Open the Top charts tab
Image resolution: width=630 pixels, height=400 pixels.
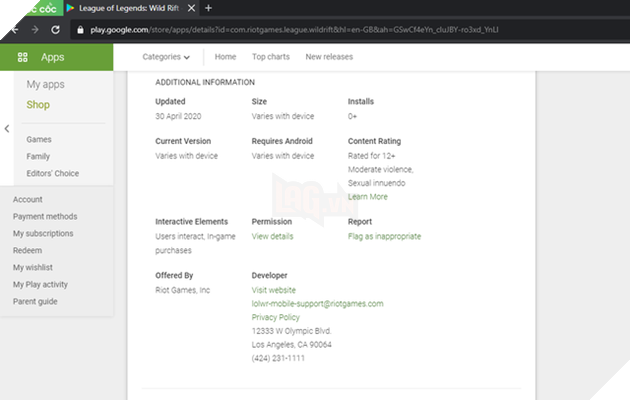(x=271, y=57)
